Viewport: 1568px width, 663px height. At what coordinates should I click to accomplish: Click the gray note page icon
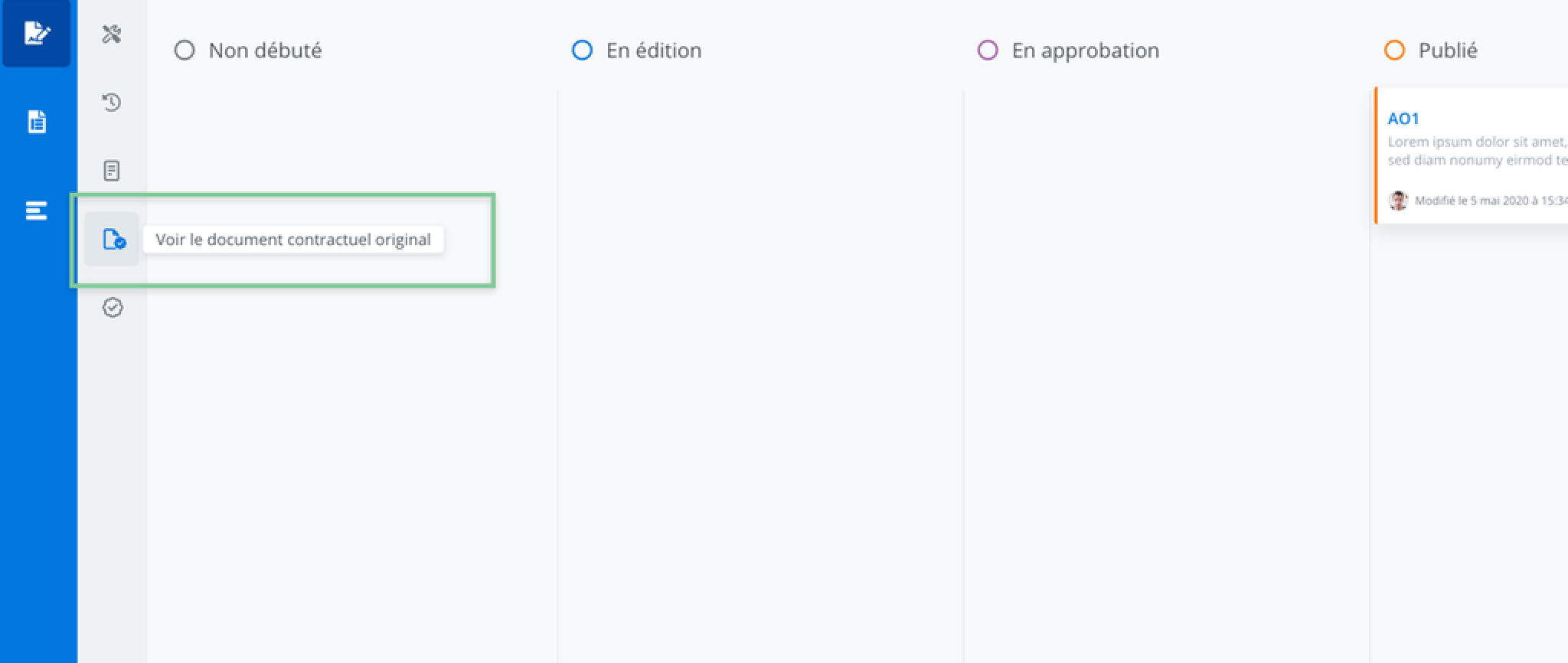pos(112,170)
